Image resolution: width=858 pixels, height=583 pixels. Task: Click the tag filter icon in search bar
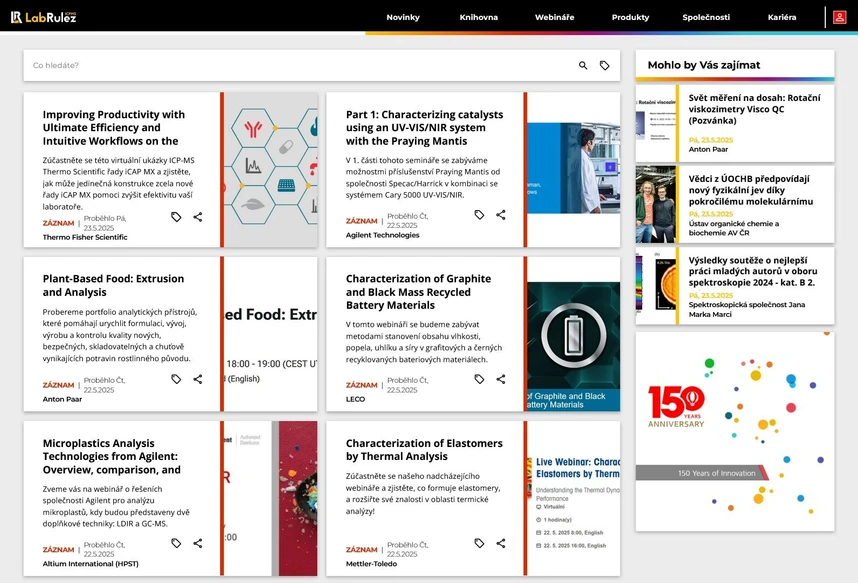tap(605, 65)
